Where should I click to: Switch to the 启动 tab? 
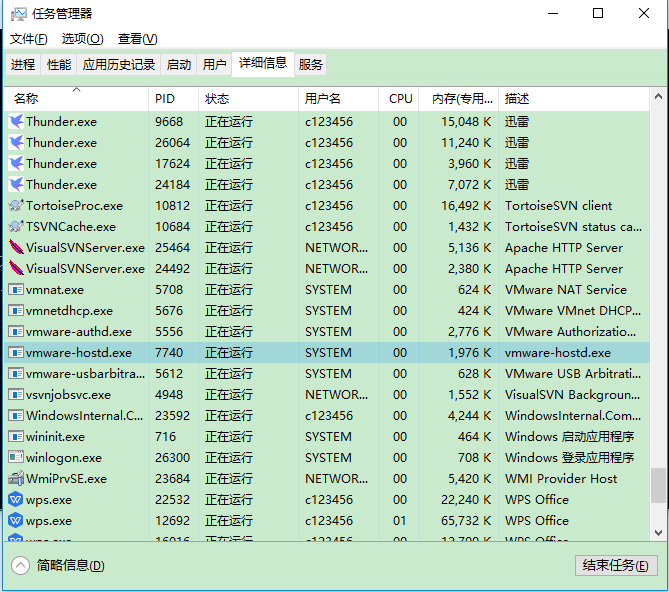[178, 64]
